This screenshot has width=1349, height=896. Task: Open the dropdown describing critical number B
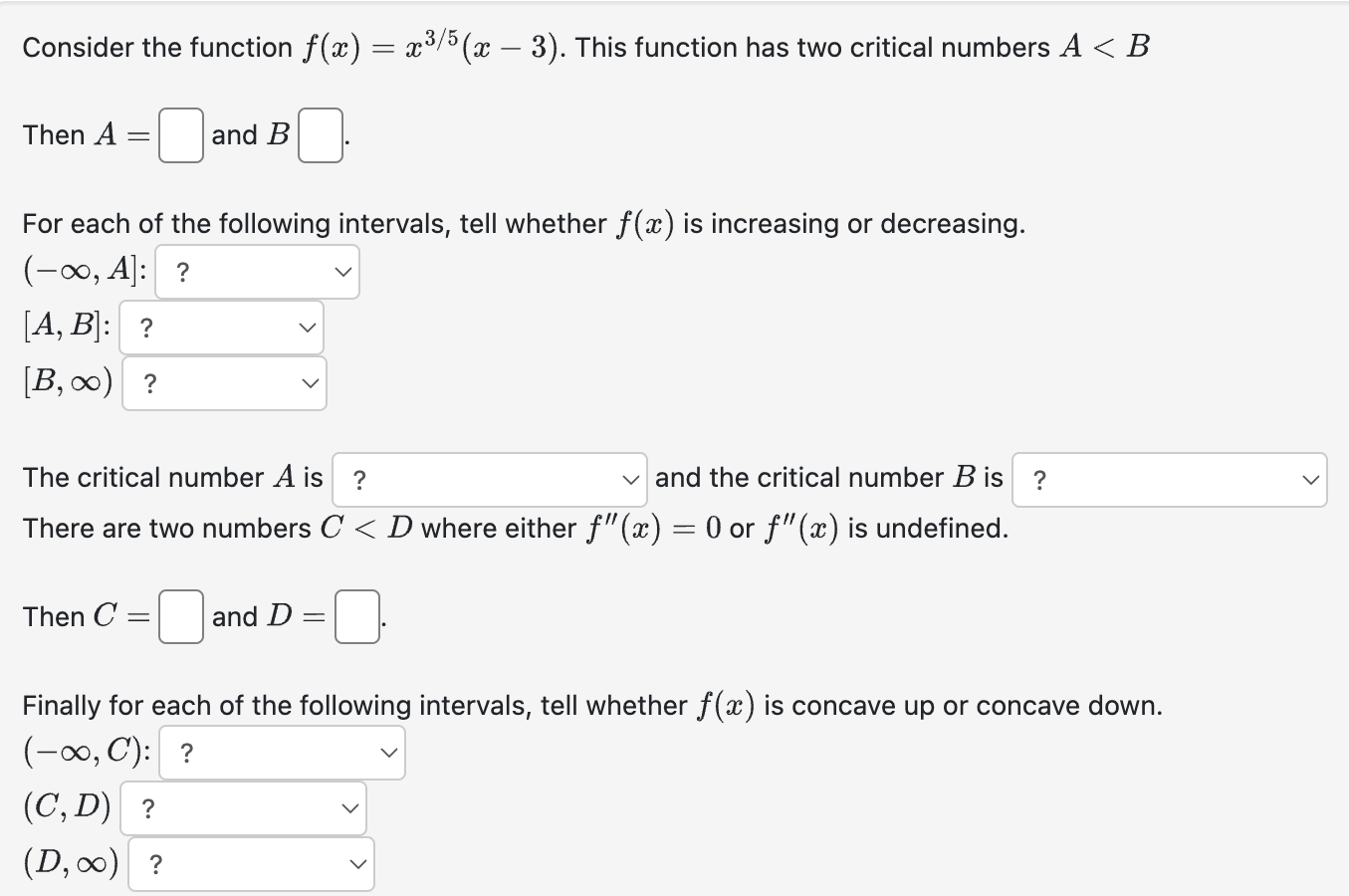click(x=1168, y=480)
